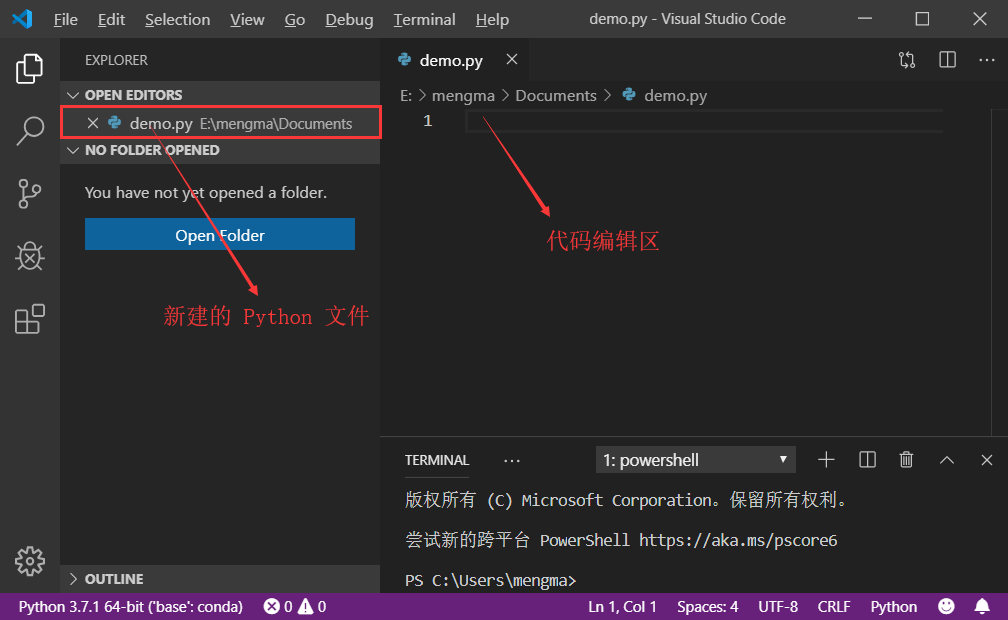Split the editor using the split icon
The width and height of the screenshot is (1008, 620).
946,60
